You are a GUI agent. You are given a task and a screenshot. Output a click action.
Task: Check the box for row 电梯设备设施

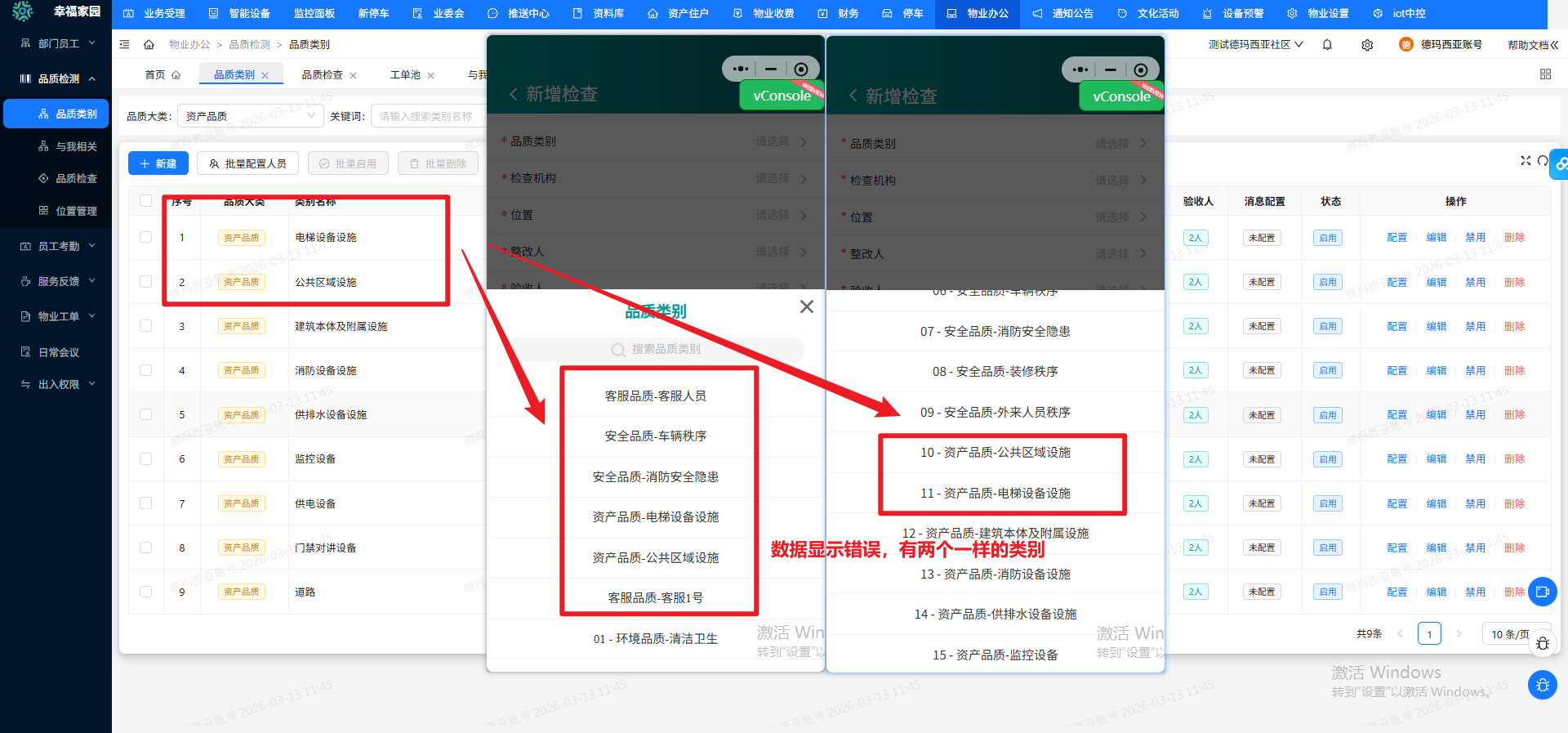[145, 237]
